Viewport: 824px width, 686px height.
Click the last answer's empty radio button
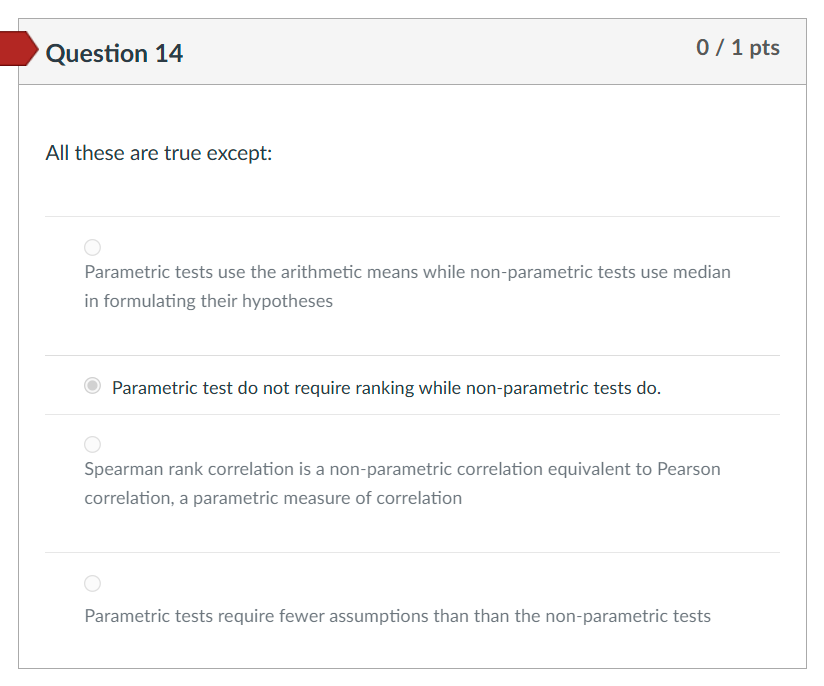pos(92,583)
